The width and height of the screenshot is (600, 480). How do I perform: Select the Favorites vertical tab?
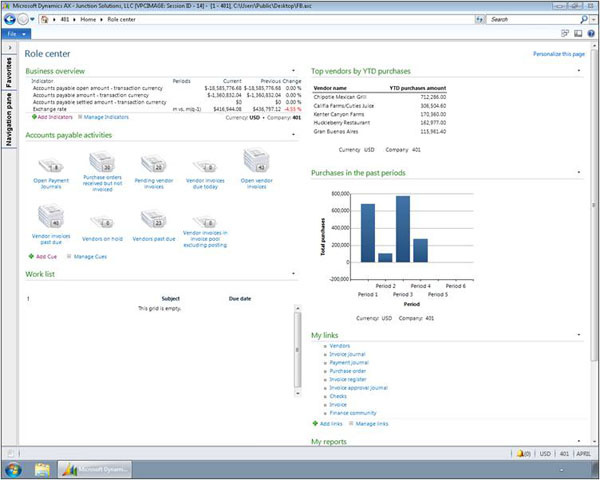pyautogui.click(x=10, y=72)
